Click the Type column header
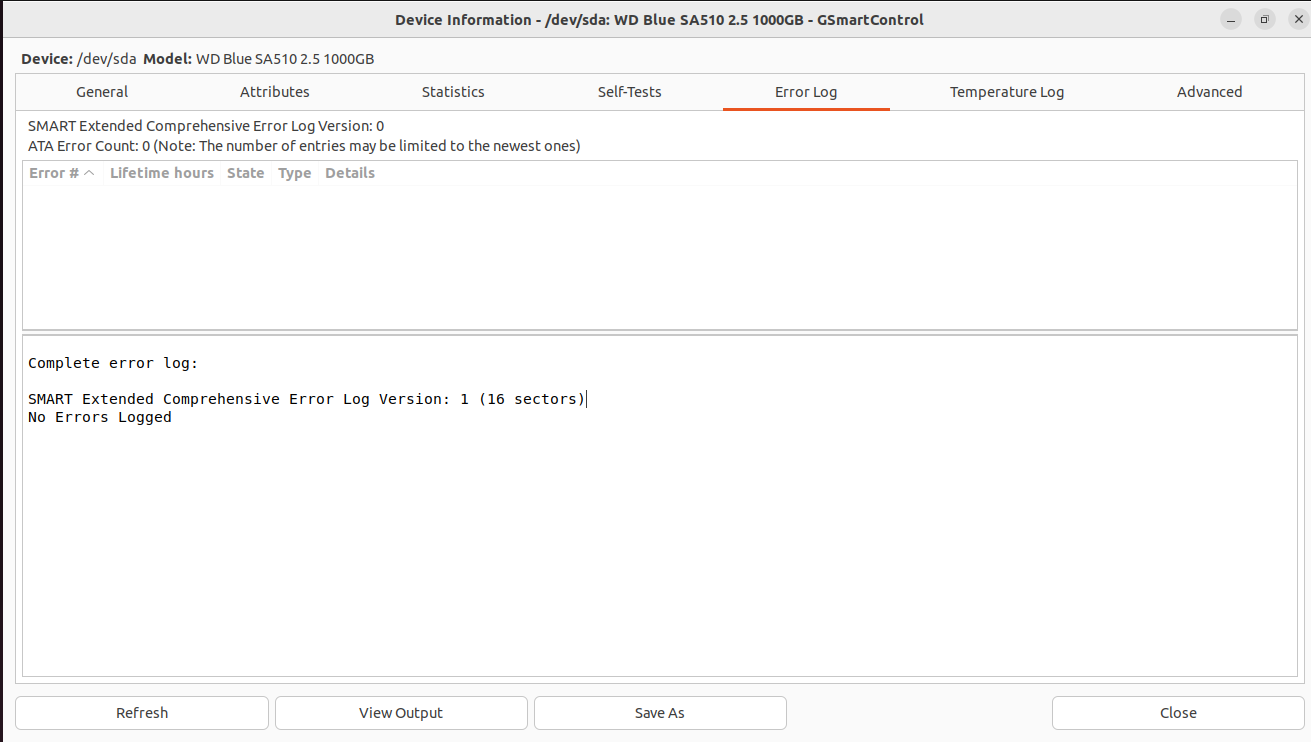The width and height of the screenshot is (1311, 742). coord(295,173)
